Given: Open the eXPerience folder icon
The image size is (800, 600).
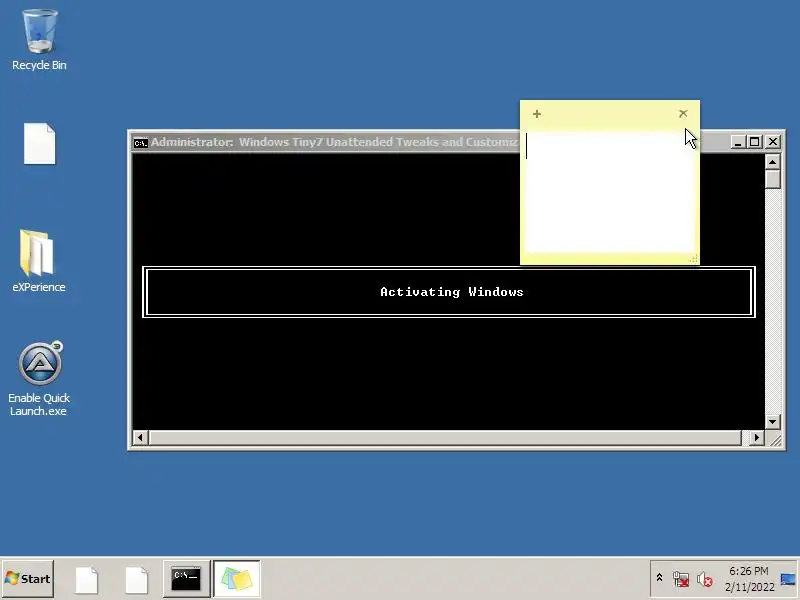Looking at the screenshot, I should [x=39, y=261].
